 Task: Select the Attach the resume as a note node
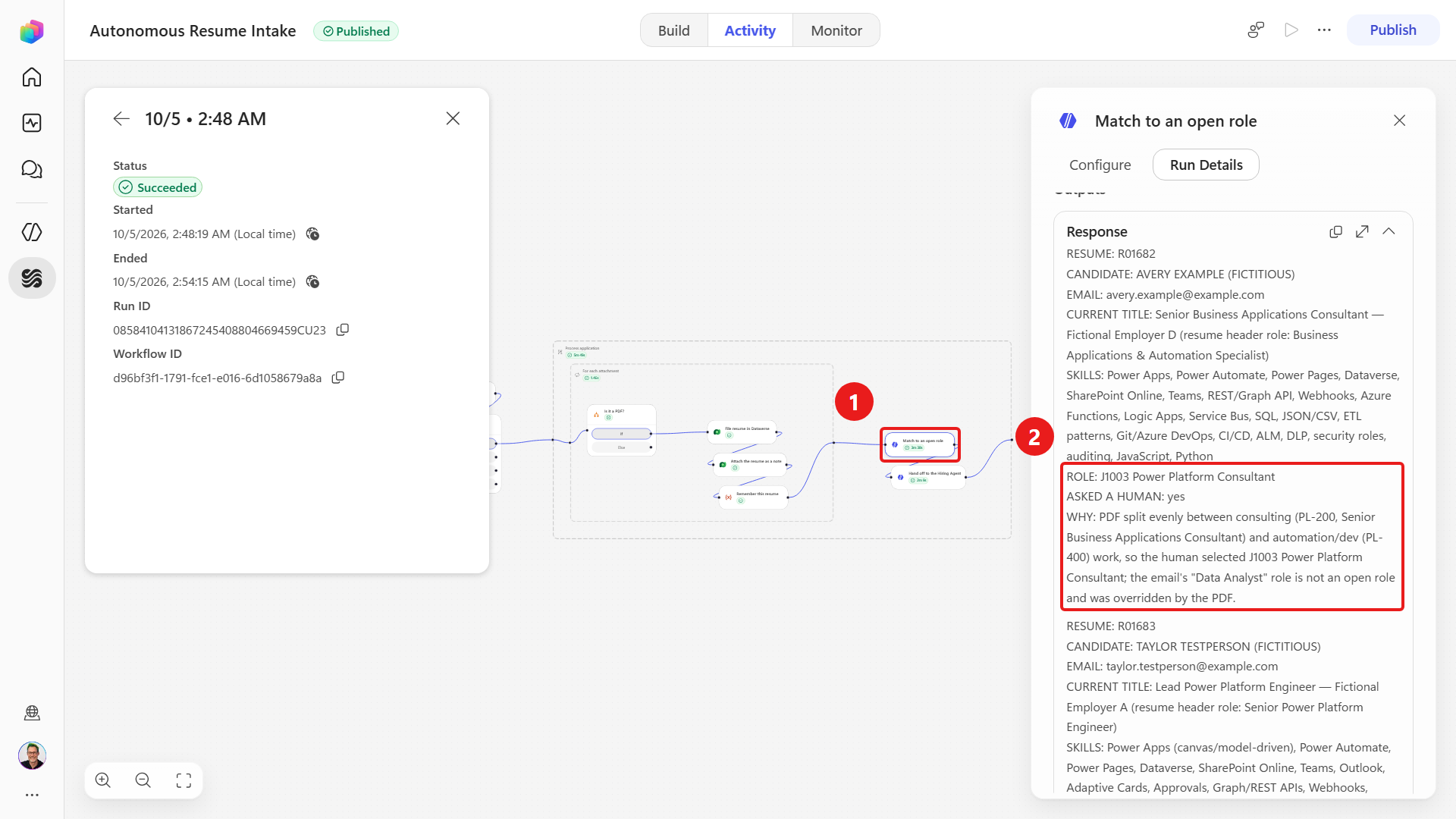click(x=750, y=464)
